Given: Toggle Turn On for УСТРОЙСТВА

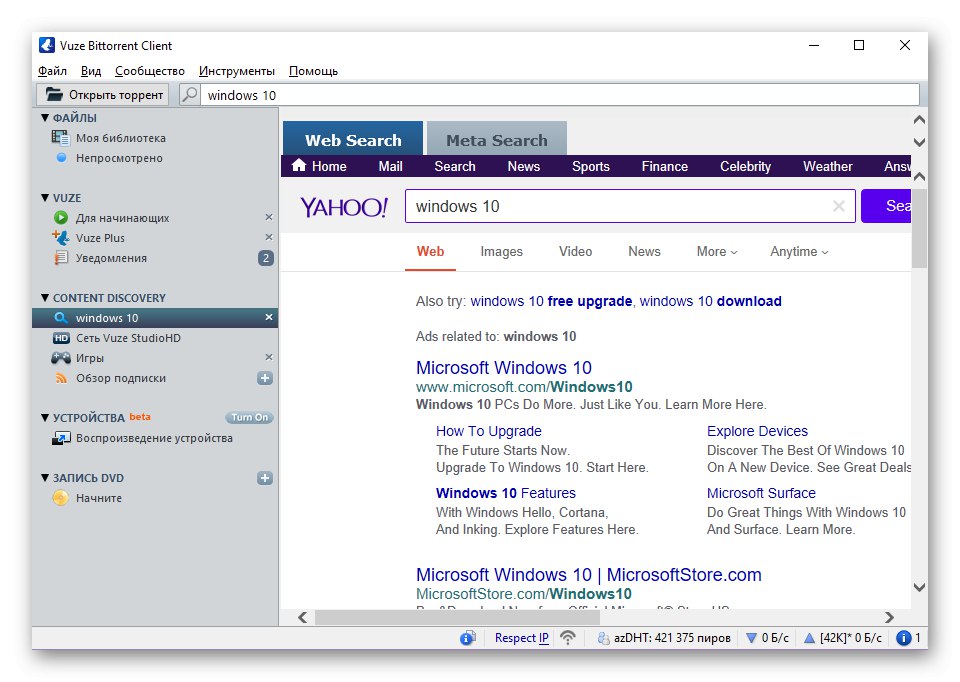Looking at the screenshot, I should click(249, 418).
